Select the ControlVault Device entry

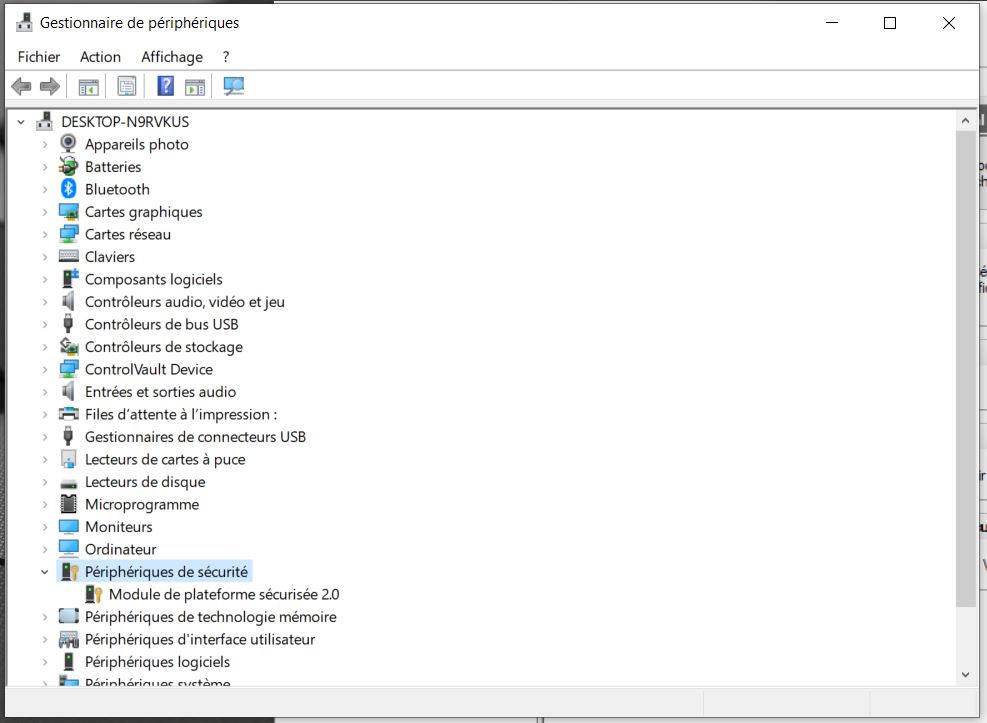click(x=148, y=369)
